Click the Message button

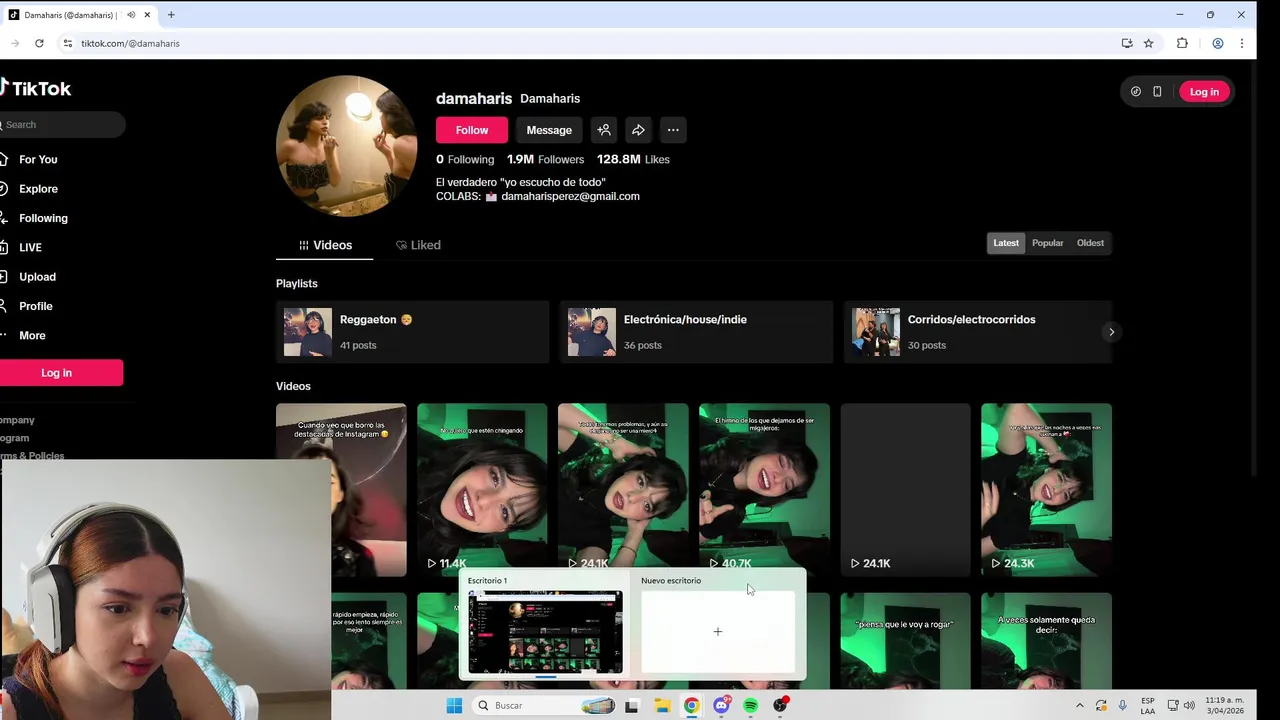coord(549,130)
